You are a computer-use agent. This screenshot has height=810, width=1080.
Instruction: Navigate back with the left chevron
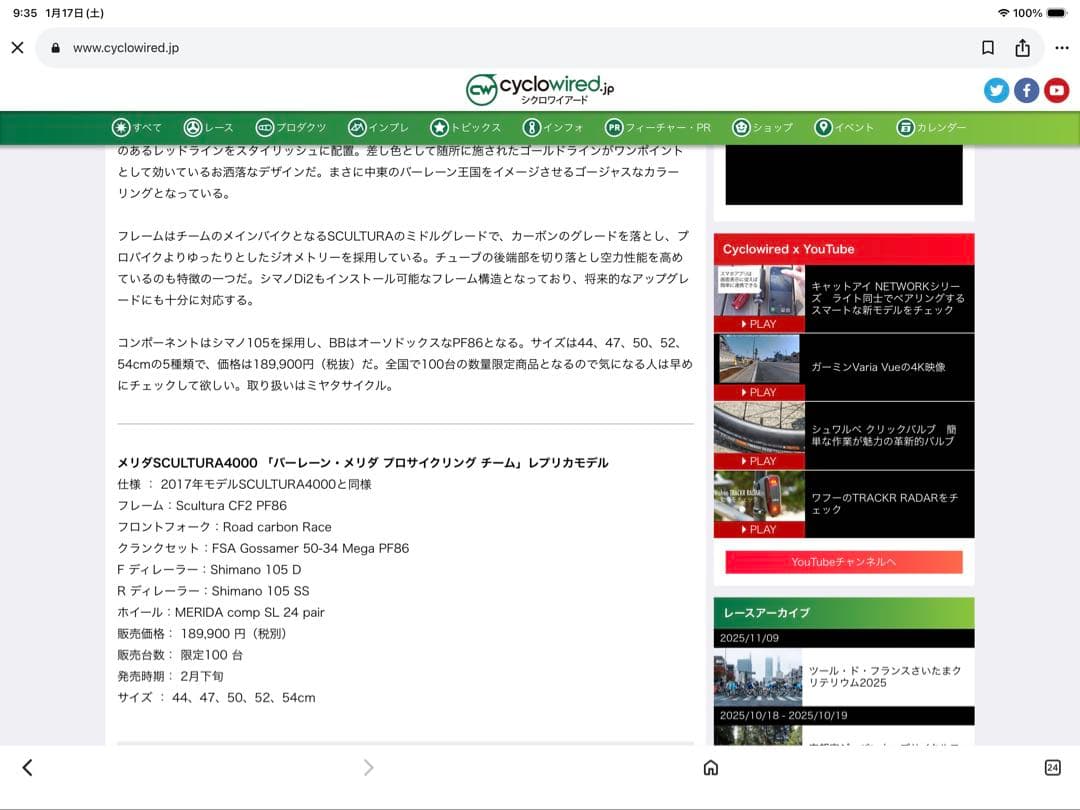(27, 768)
